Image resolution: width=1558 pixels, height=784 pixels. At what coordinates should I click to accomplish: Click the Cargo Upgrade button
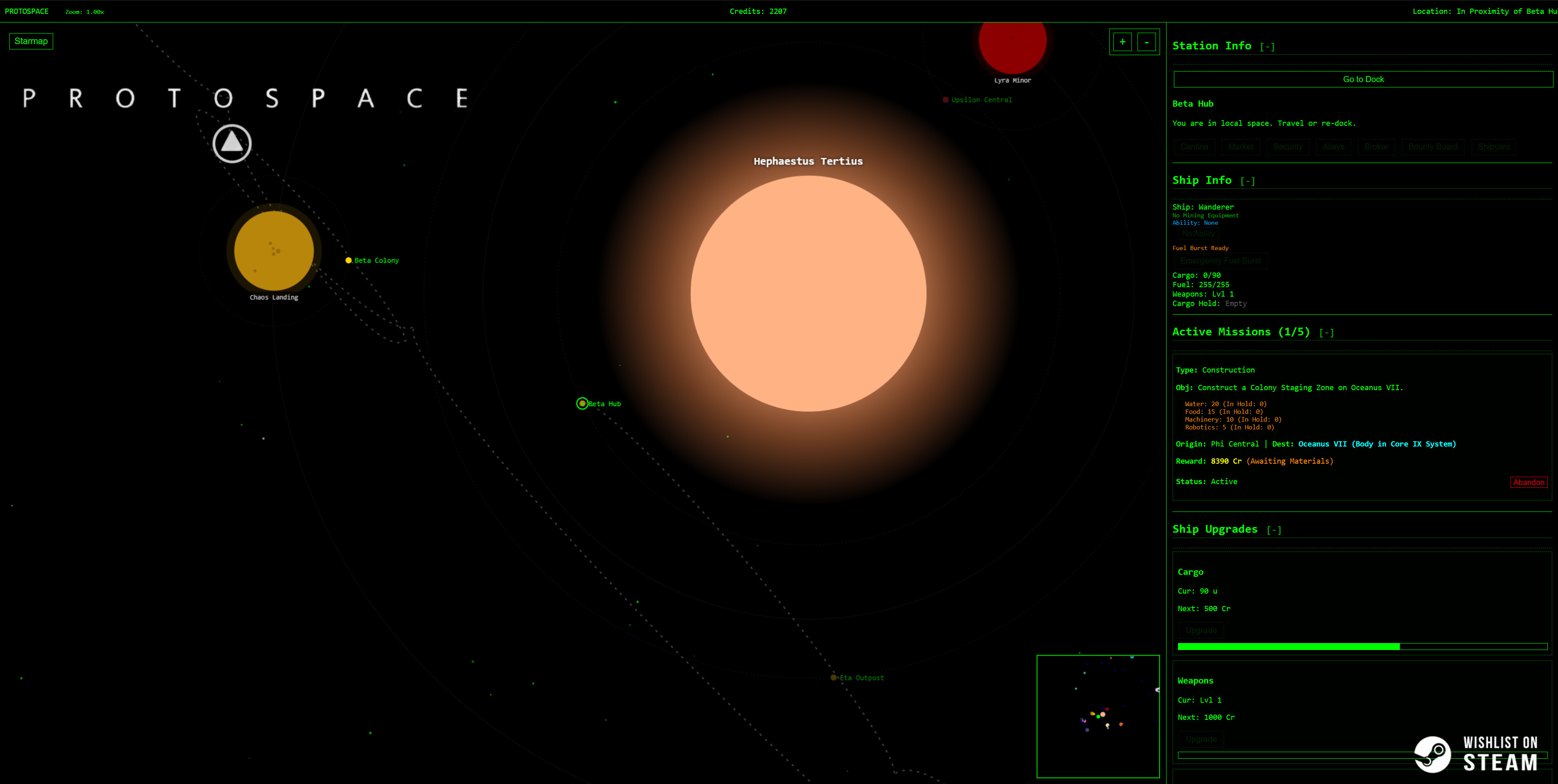[1200, 630]
